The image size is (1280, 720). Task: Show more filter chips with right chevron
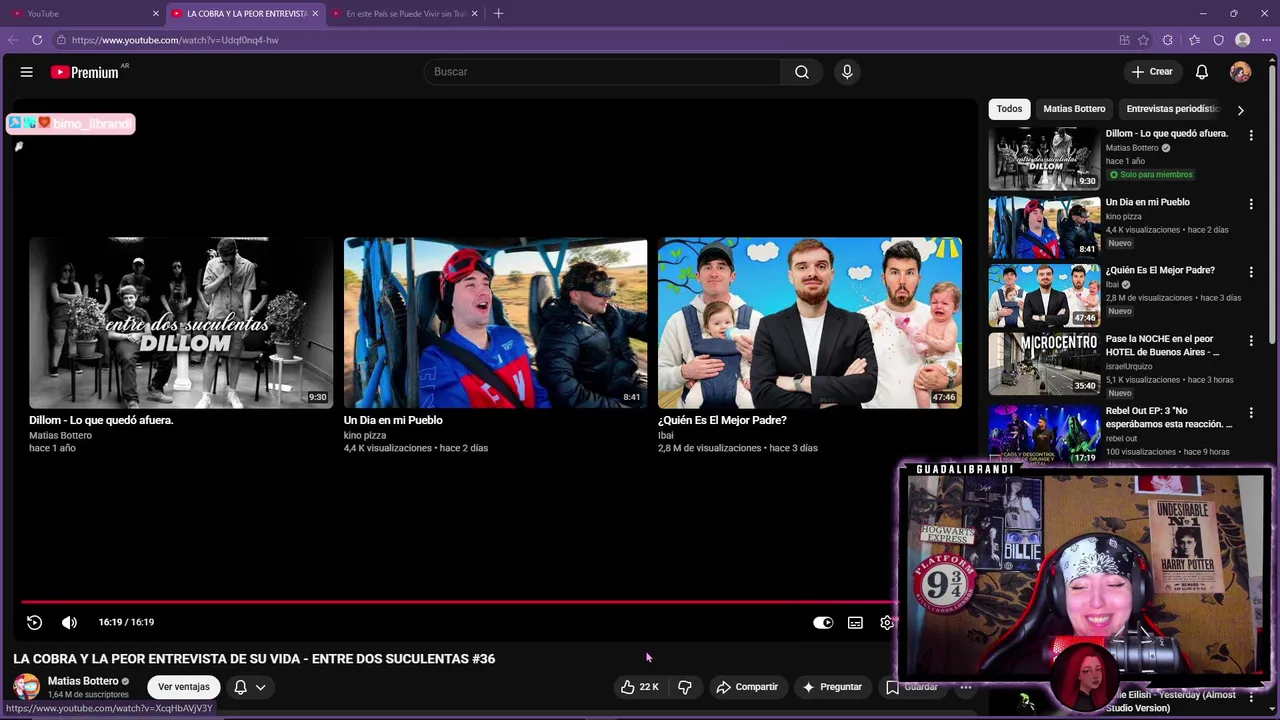pyautogui.click(x=1240, y=110)
